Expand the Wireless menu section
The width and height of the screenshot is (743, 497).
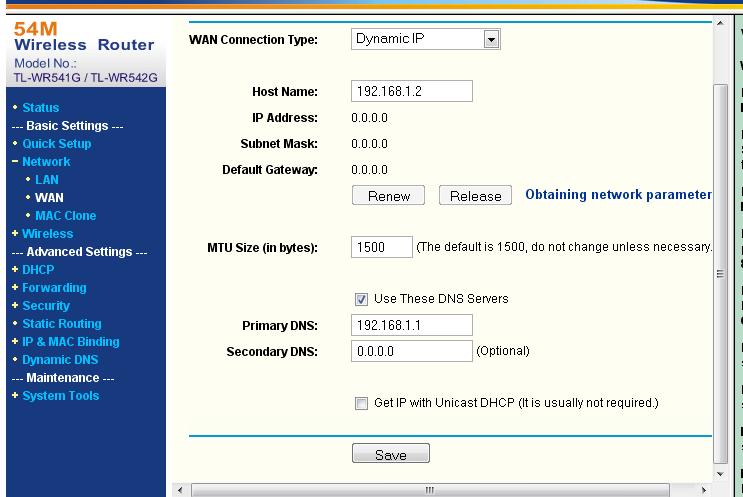[47, 234]
